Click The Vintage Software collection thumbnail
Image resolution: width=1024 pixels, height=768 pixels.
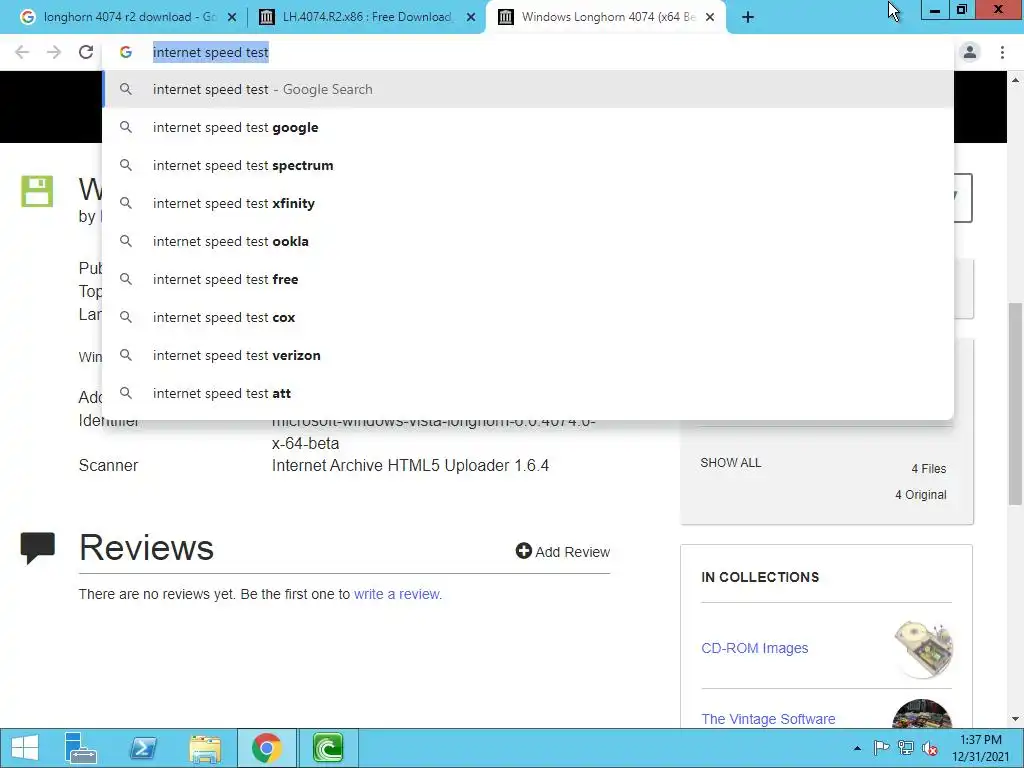coord(922,714)
